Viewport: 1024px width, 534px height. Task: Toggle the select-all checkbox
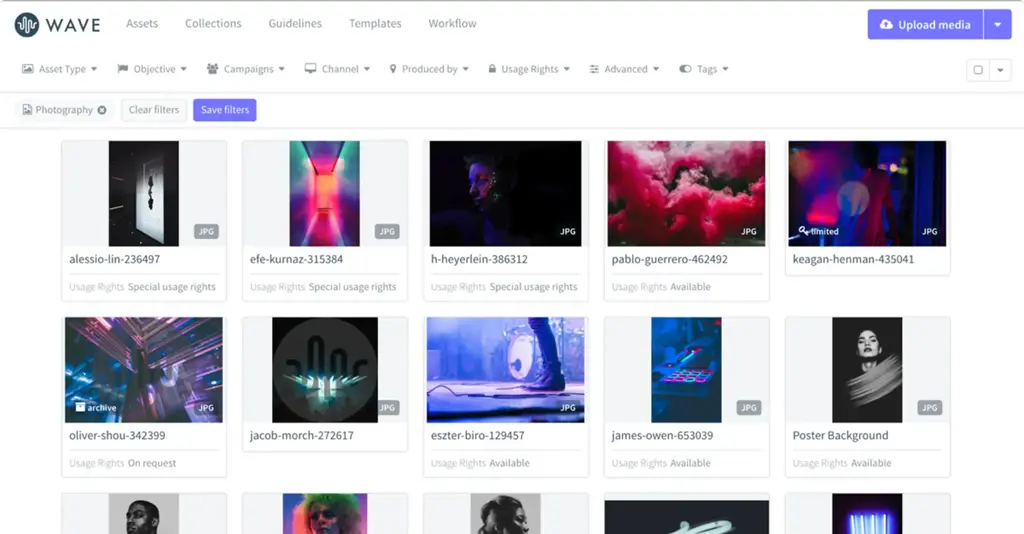click(978, 70)
